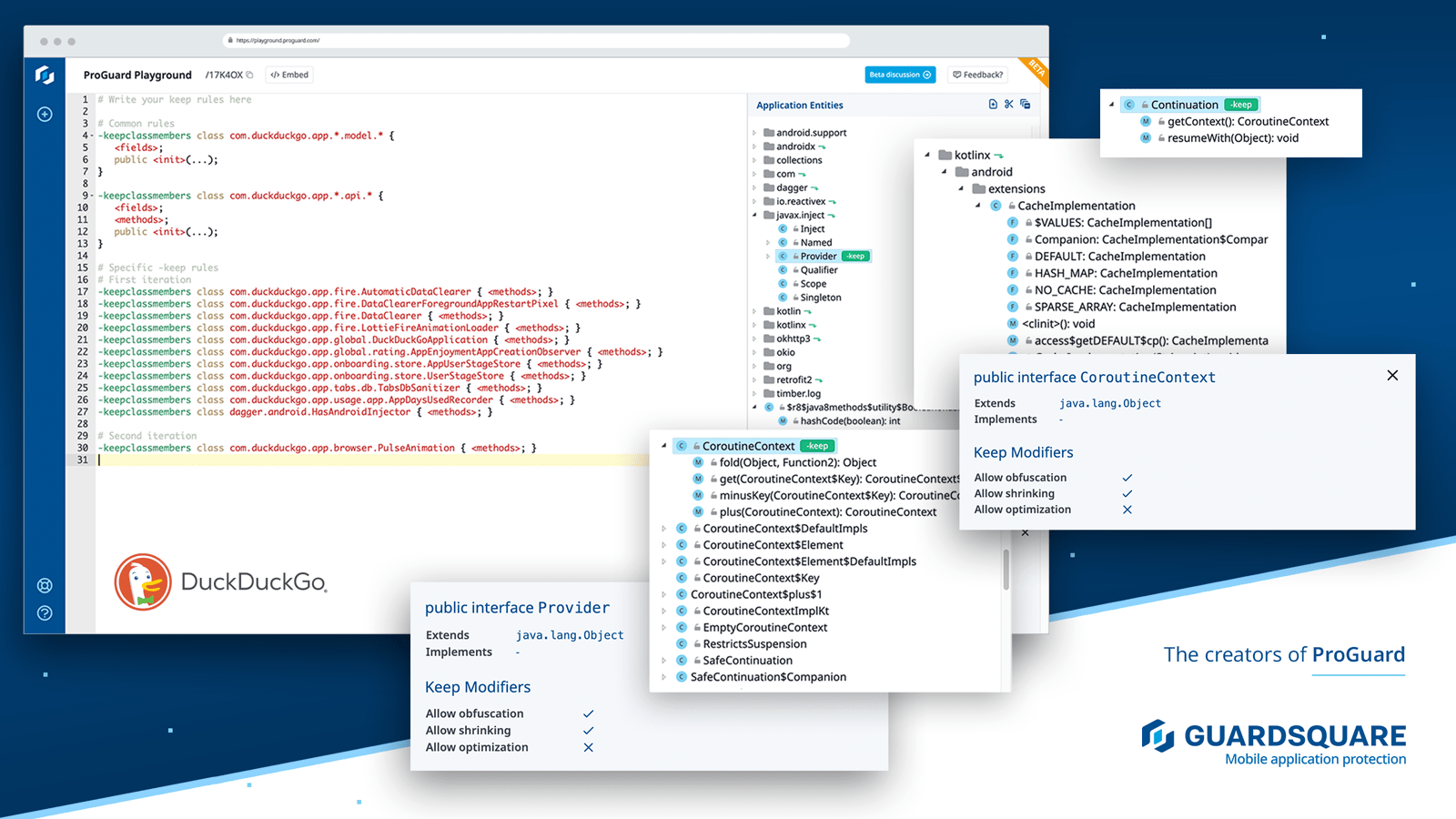Click the Guardsquare logo in the sidebar
This screenshot has width=1456, height=819.
[45, 75]
